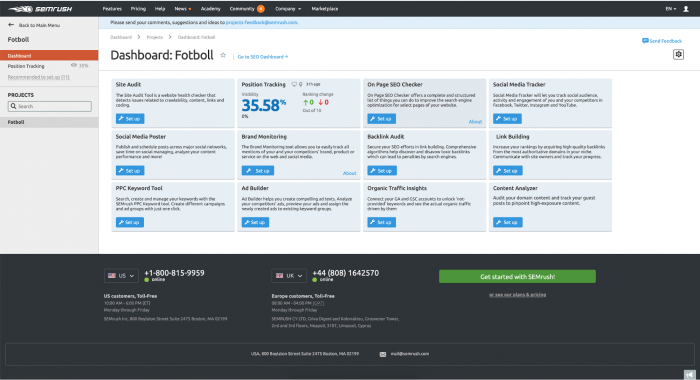This screenshot has width=700, height=380.
Task: Set up the Site Audit tool
Action: point(130,119)
